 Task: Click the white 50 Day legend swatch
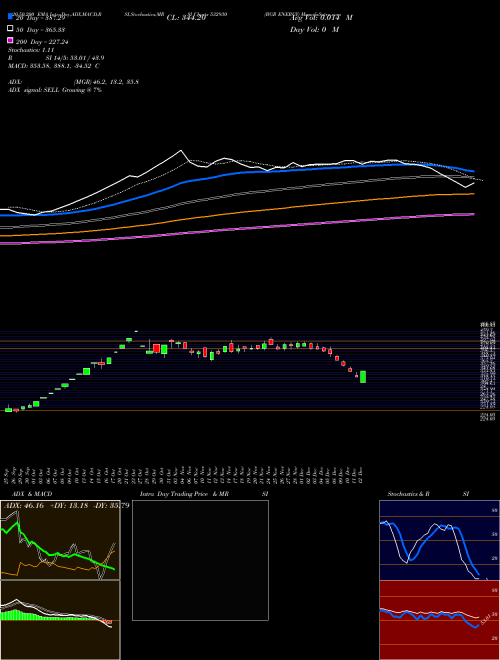(10, 29)
